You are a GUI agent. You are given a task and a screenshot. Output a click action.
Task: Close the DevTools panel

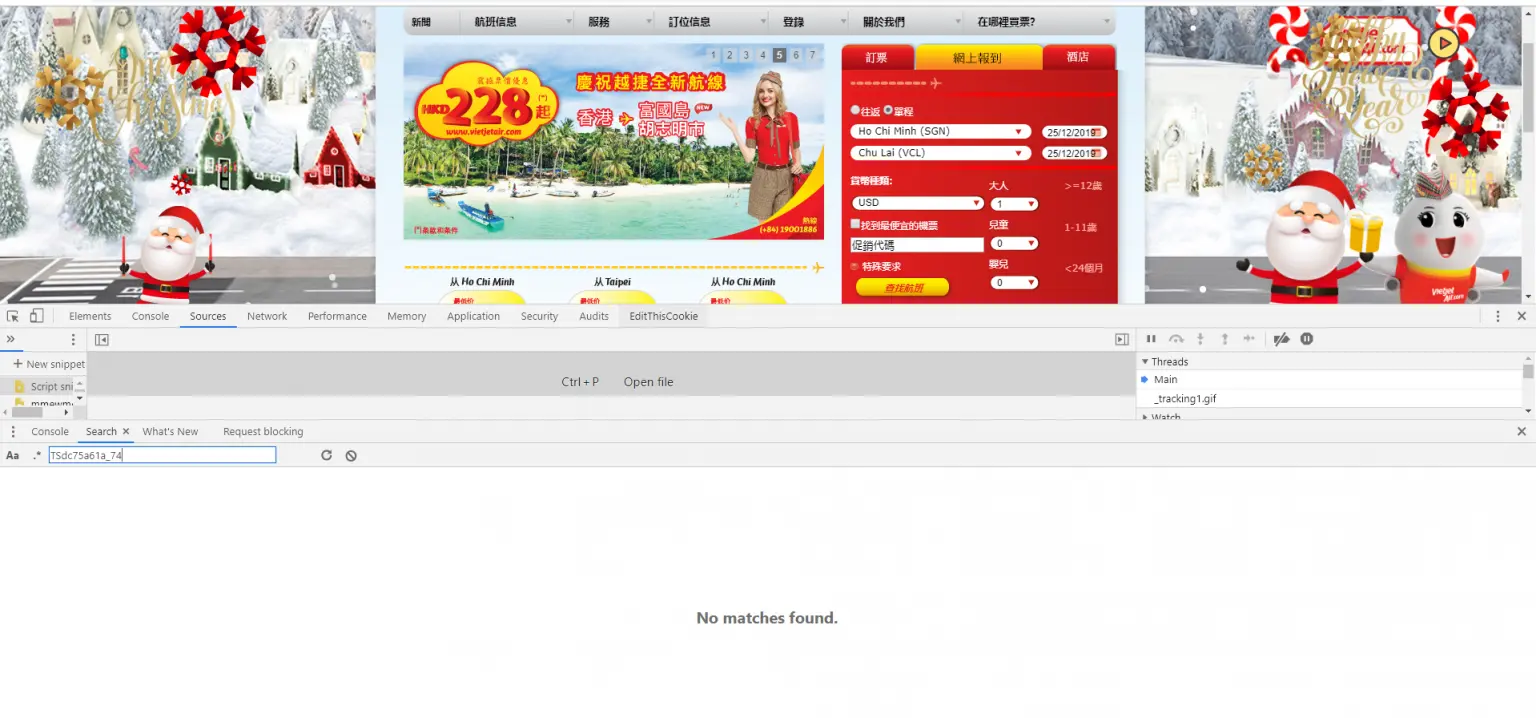1522,316
